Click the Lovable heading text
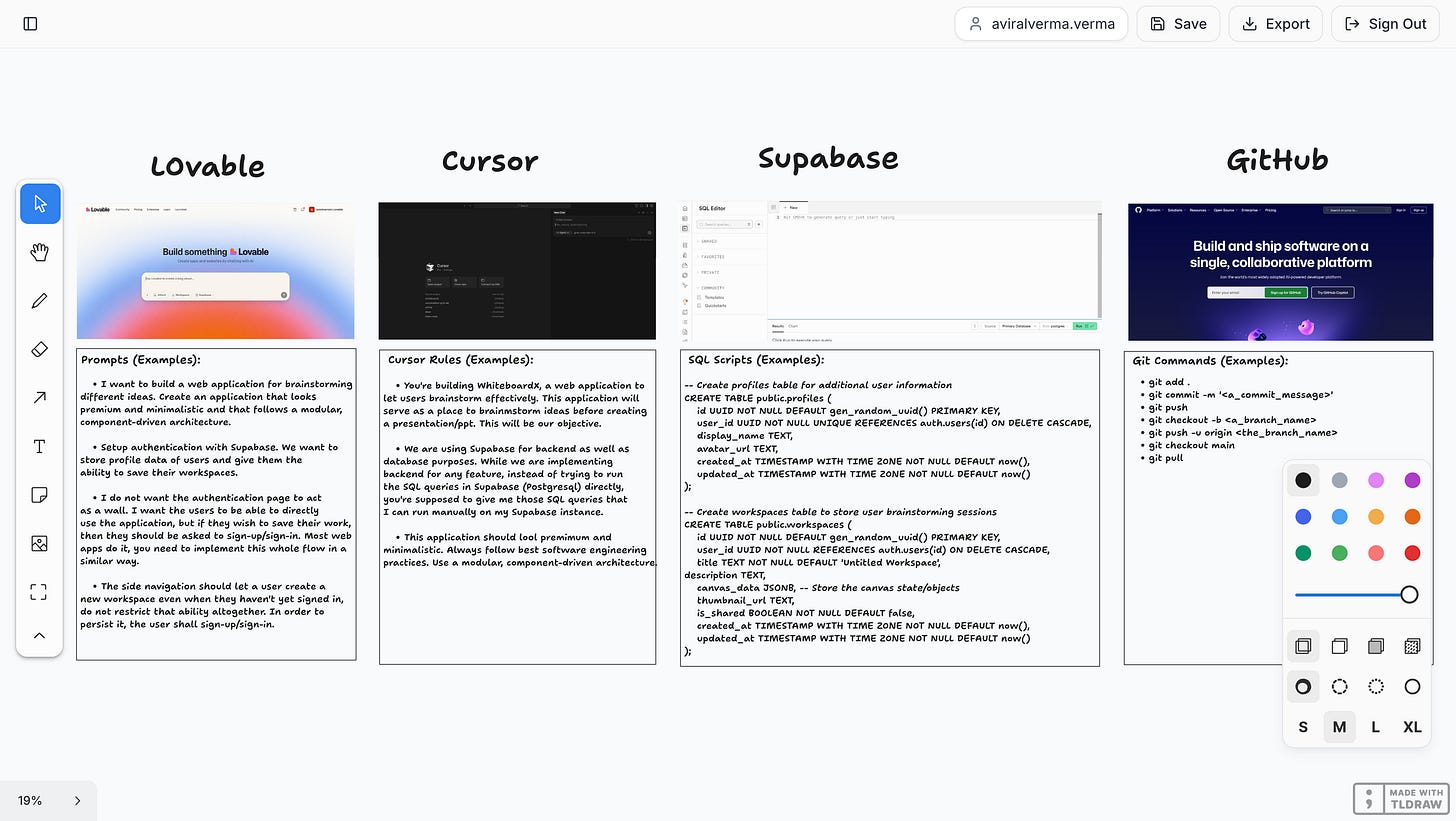This screenshot has height=821, width=1456. (x=207, y=166)
